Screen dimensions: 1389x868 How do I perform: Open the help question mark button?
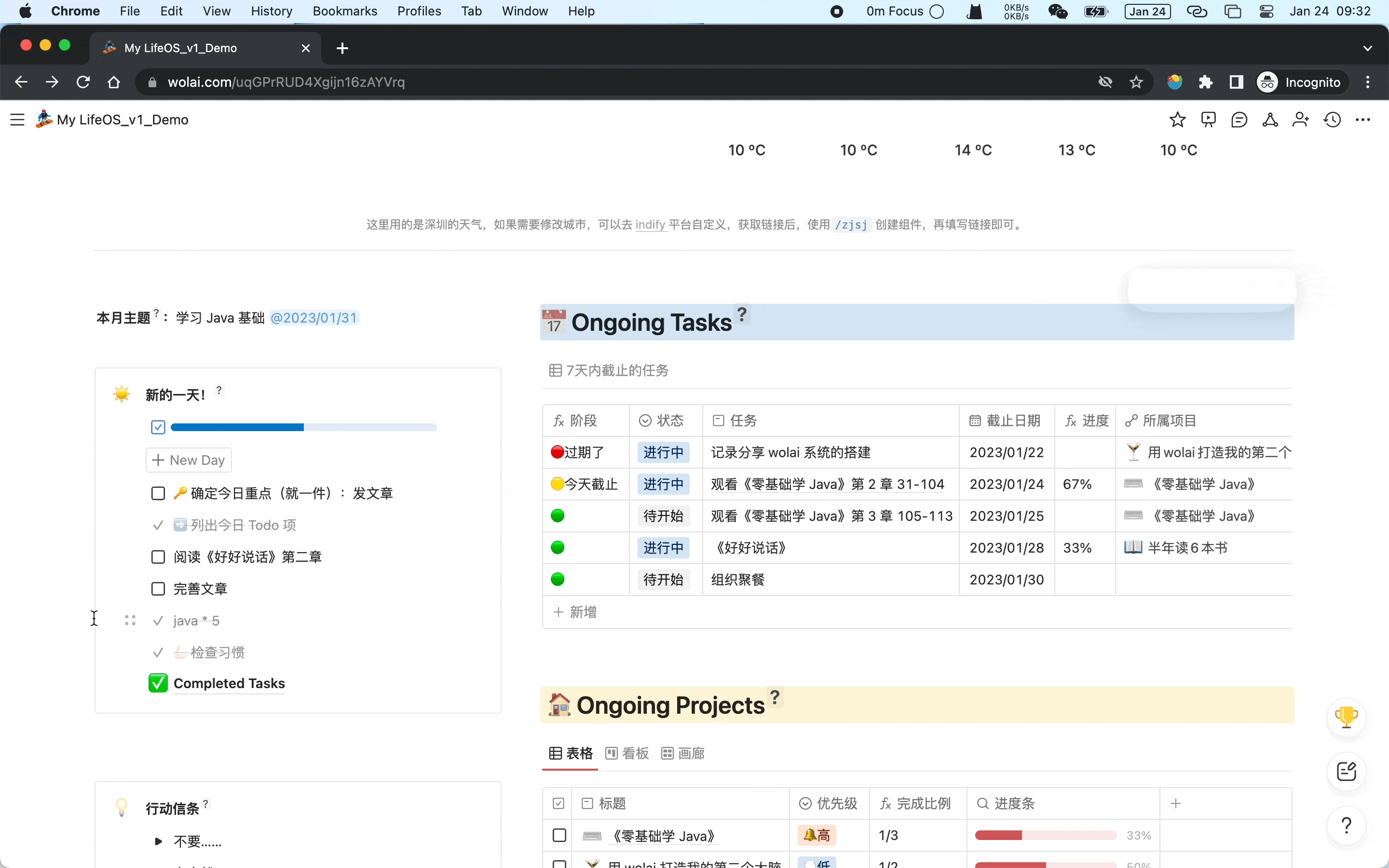point(1346,826)
